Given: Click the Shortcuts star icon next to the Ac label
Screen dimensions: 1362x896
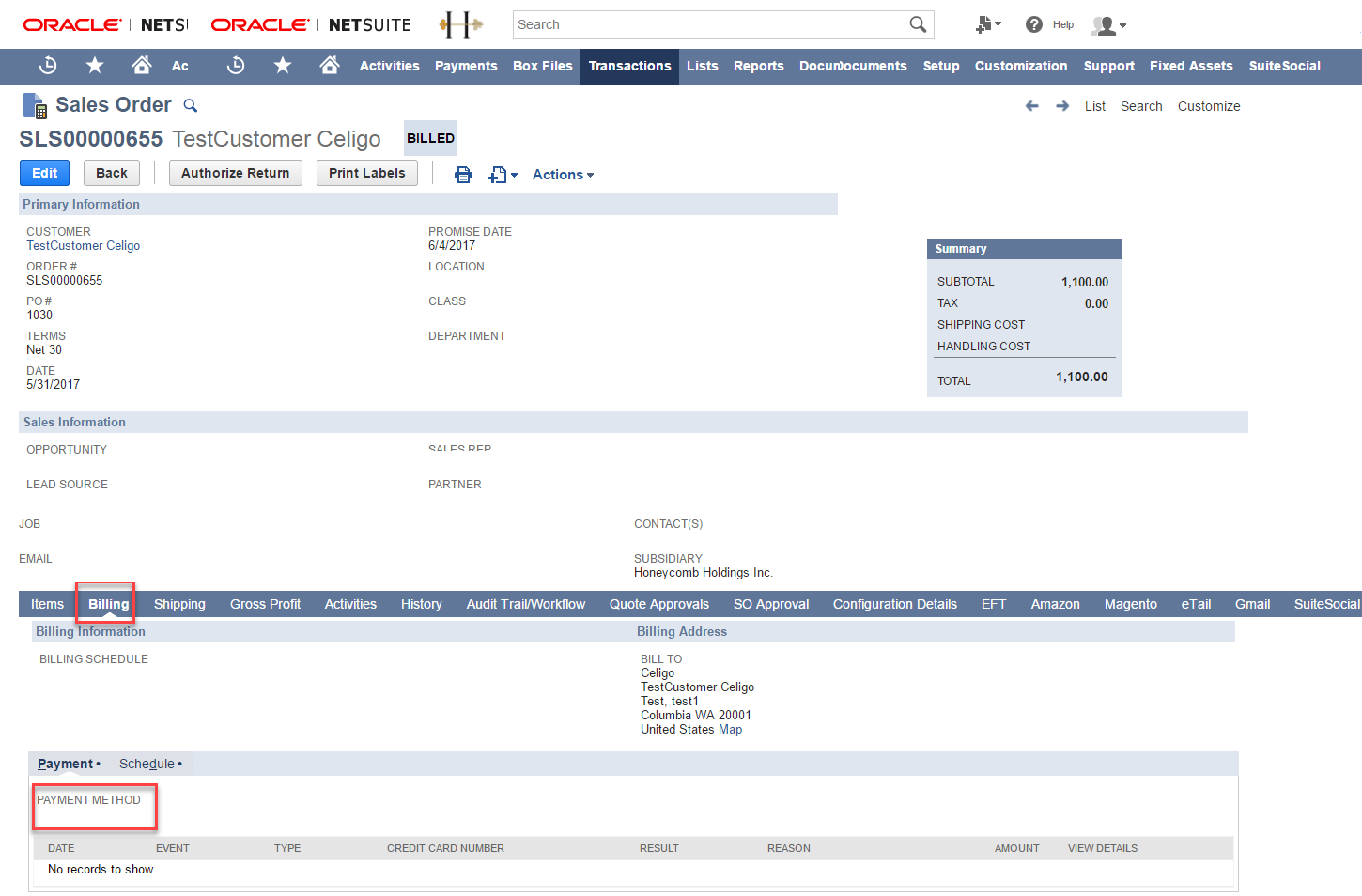Looking at the screenshot, I should click(x=95, y=65).
